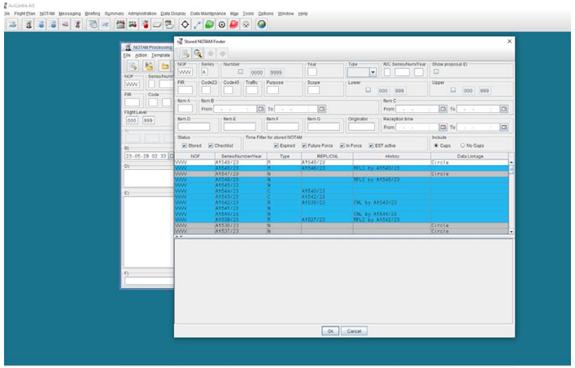Click 'Circle' in the first results row
Screen dimensions: 575x368
coord(440,162)
